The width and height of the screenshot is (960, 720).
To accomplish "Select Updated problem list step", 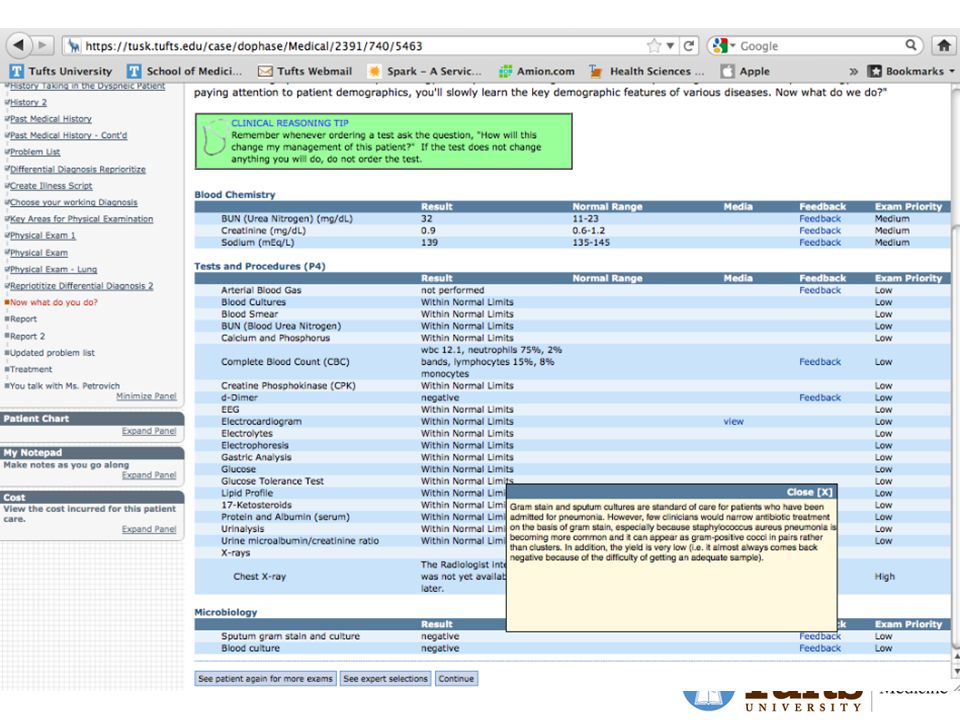I will [52, 353].
